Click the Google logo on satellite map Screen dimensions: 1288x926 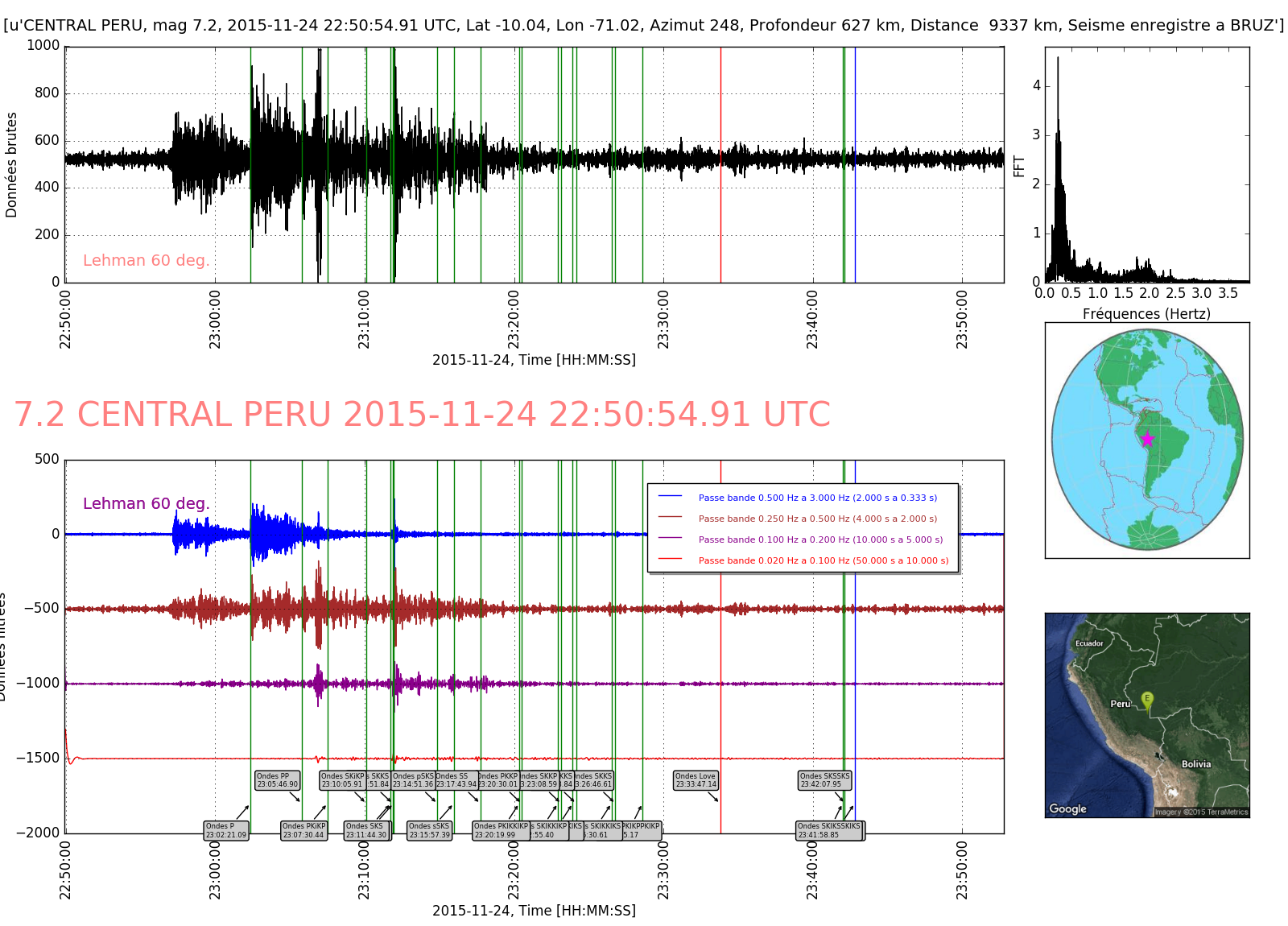click(1067, 808)
